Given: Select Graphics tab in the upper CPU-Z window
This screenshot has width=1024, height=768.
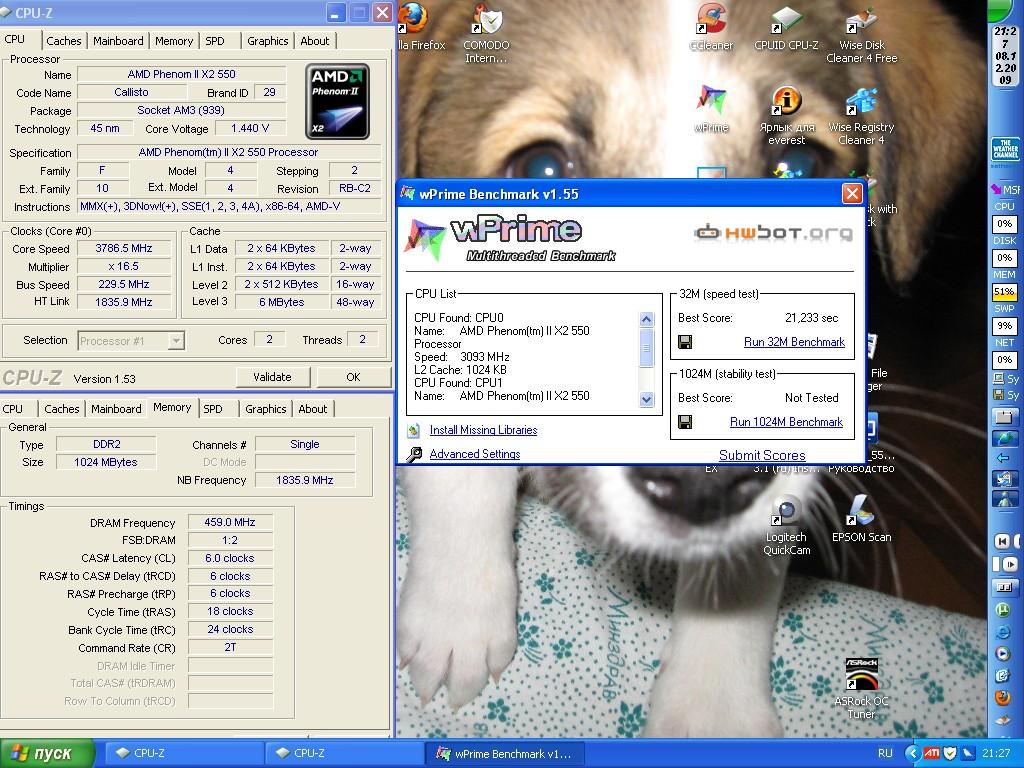Looking at the screenshot, I should [267, 40].
